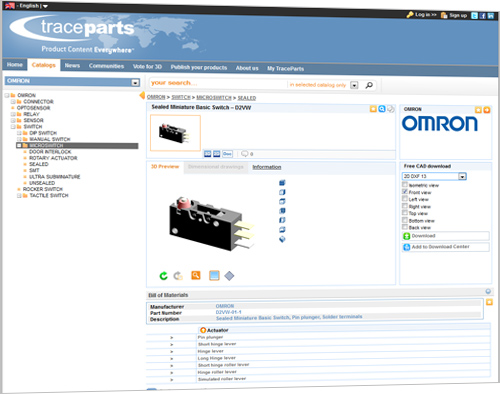
Task: Uncheck the Front view checkbox
Action: pos(405,192)
